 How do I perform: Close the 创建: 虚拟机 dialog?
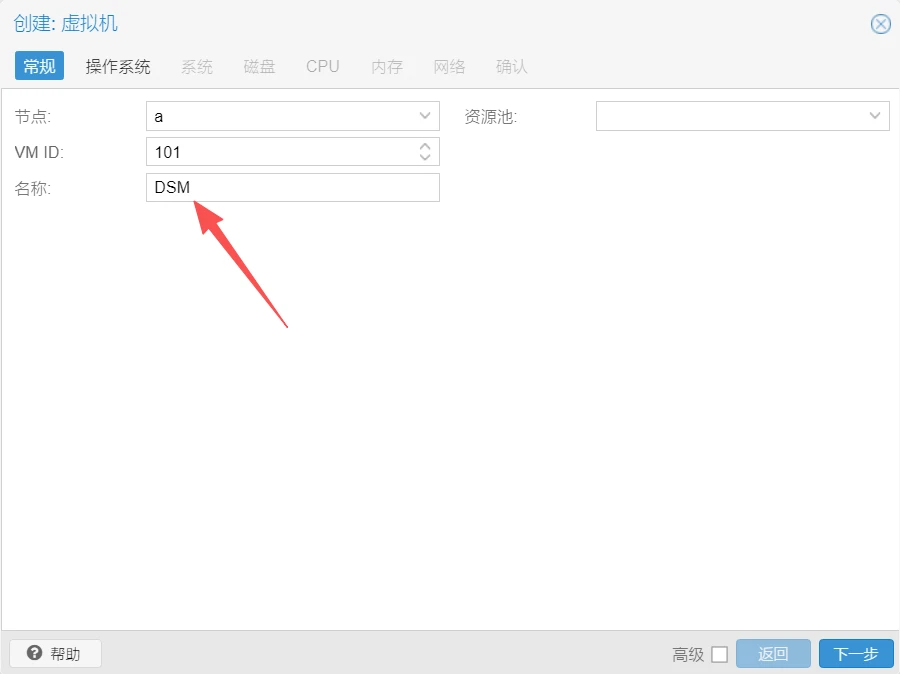880,24
